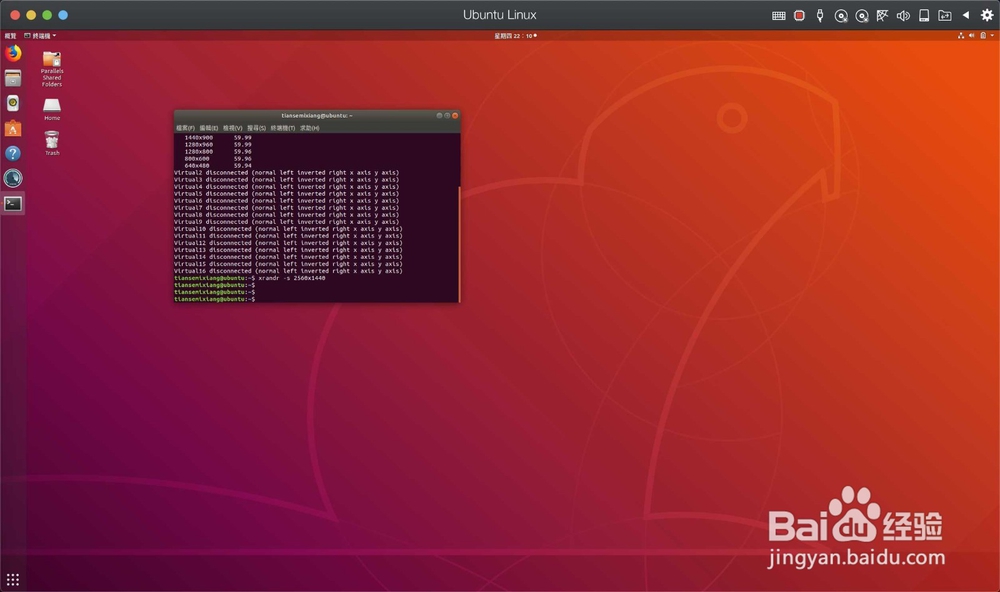The image size is (1000, 592).
Task: Click the Terminal icon in the dock
Action: click(x=13, y=204)
